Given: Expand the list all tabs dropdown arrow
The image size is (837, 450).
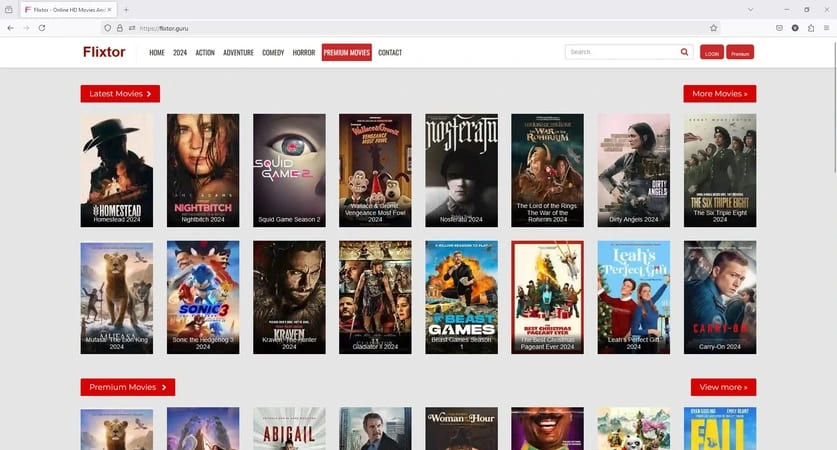Looking at the screenshot, I should pos(751,9).
